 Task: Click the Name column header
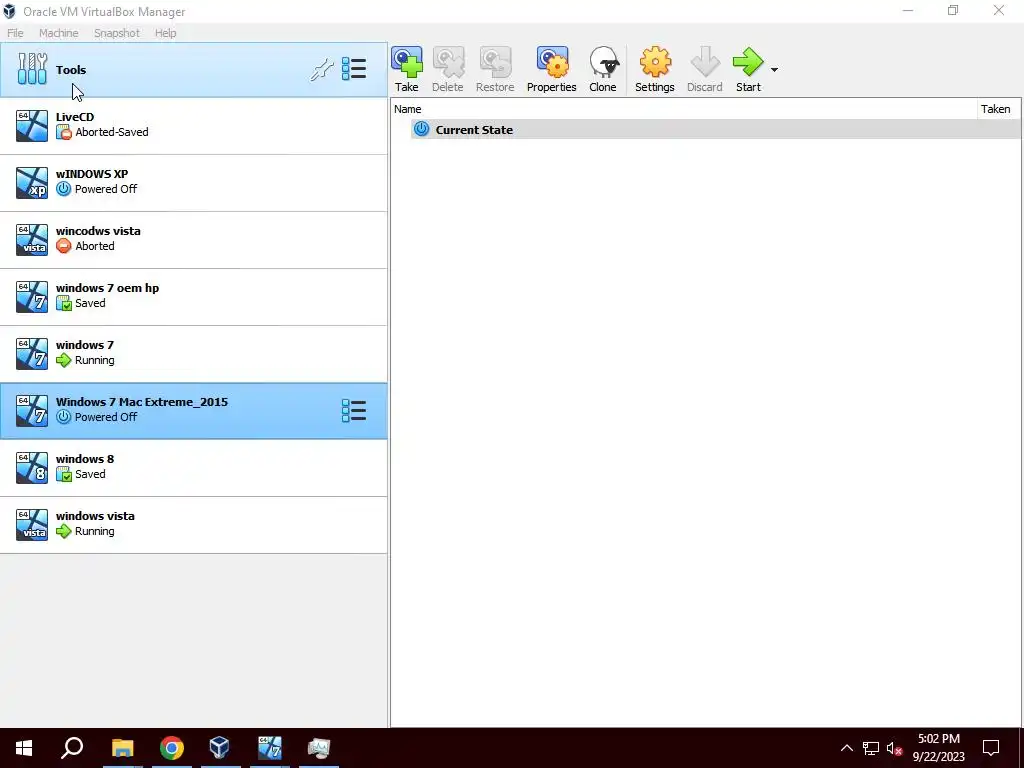click(x=684, y=109)
